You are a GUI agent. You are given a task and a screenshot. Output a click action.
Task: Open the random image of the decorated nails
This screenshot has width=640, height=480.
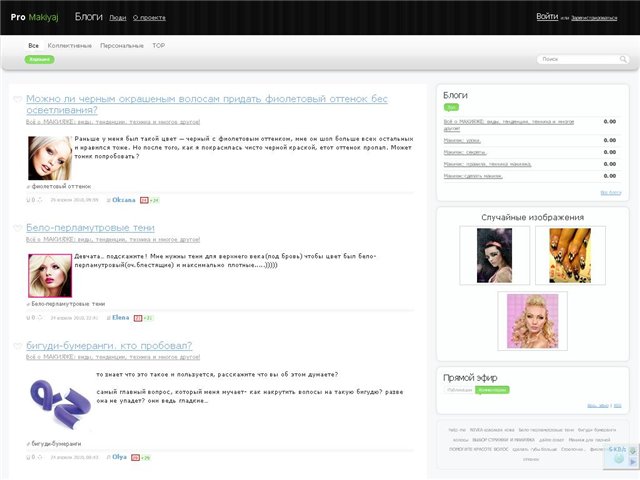[570, 256]
